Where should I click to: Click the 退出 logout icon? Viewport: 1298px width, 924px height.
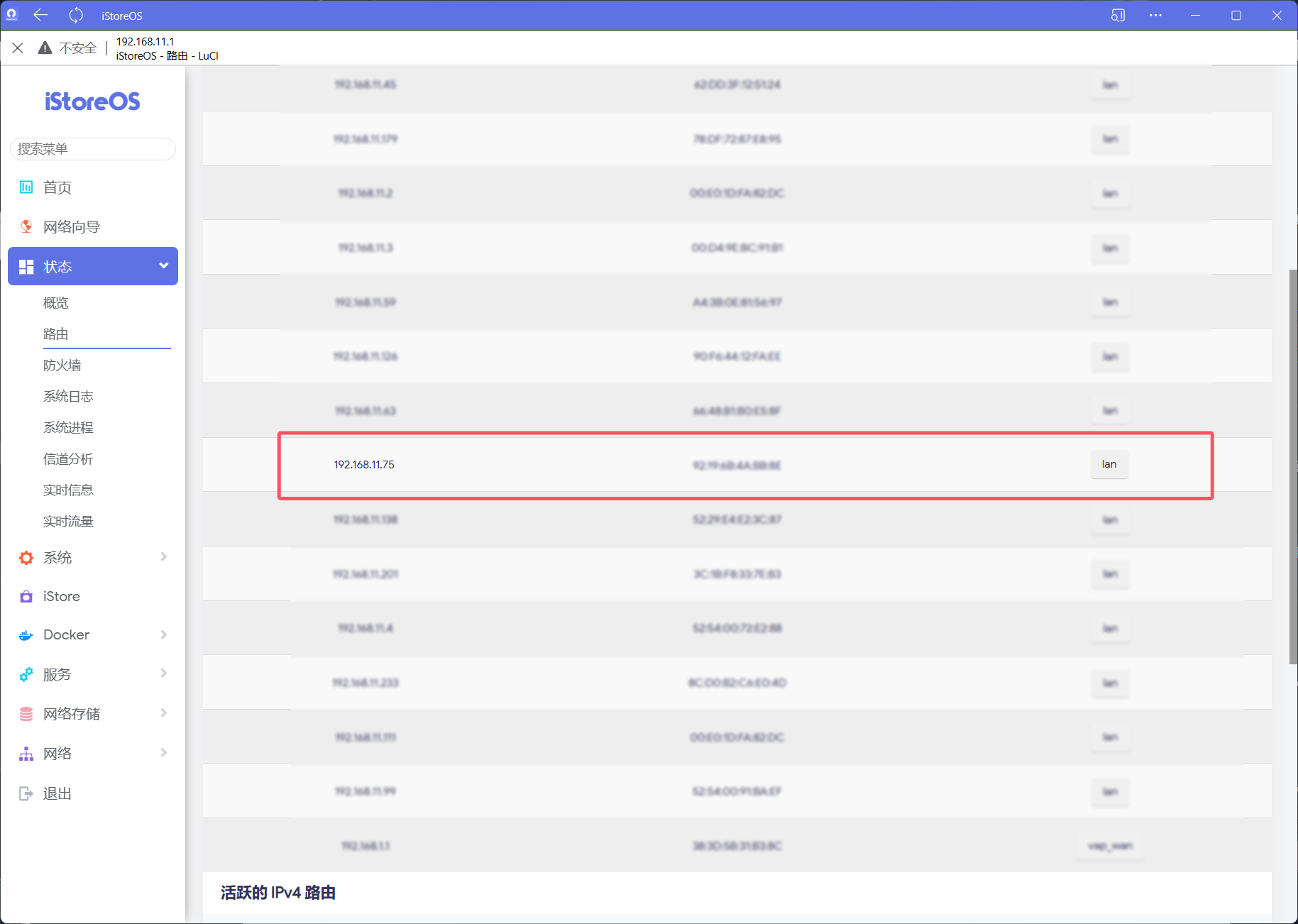(26, 793)
